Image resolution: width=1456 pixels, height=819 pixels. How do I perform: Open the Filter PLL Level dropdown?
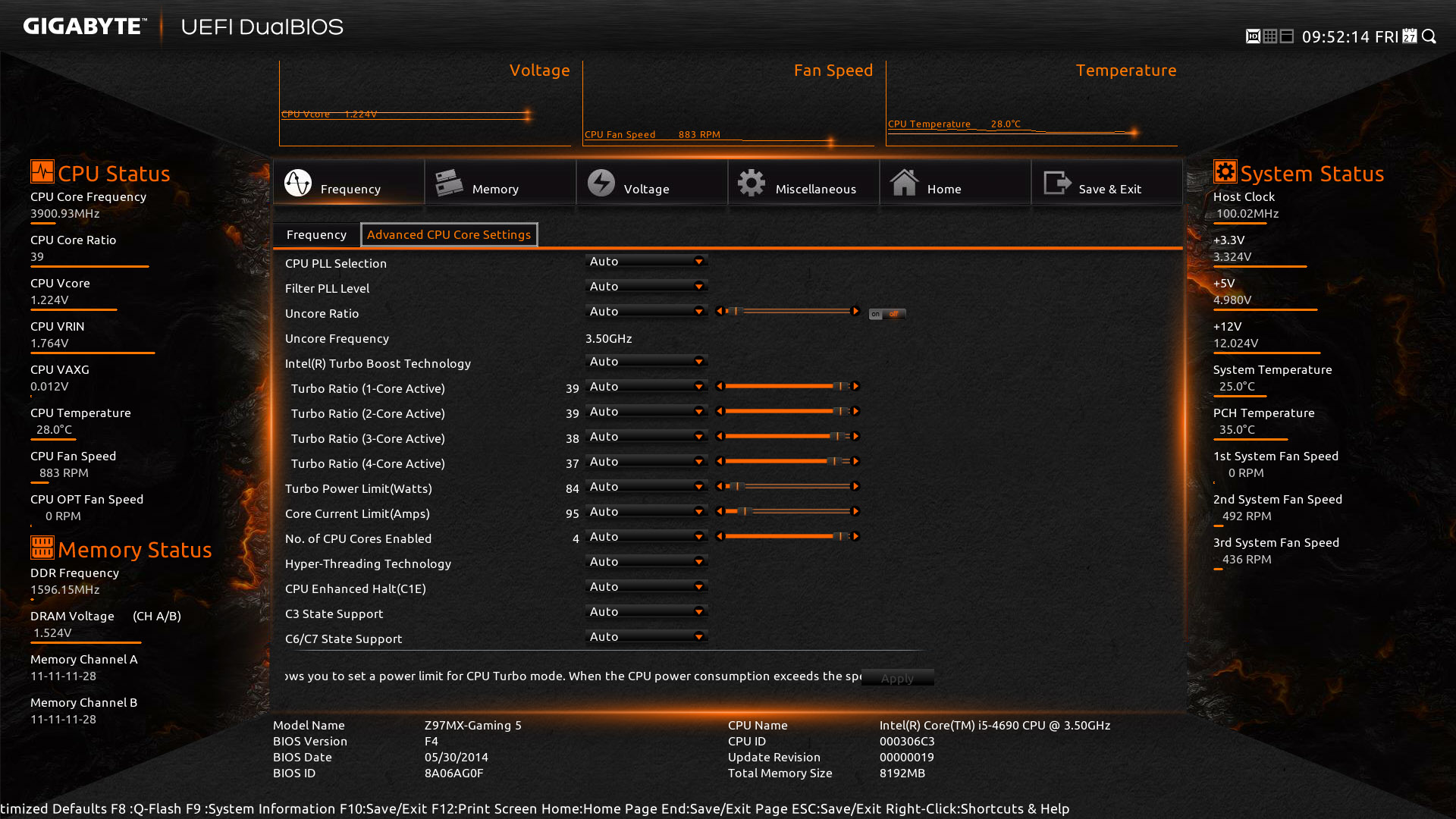coord(646,287)
